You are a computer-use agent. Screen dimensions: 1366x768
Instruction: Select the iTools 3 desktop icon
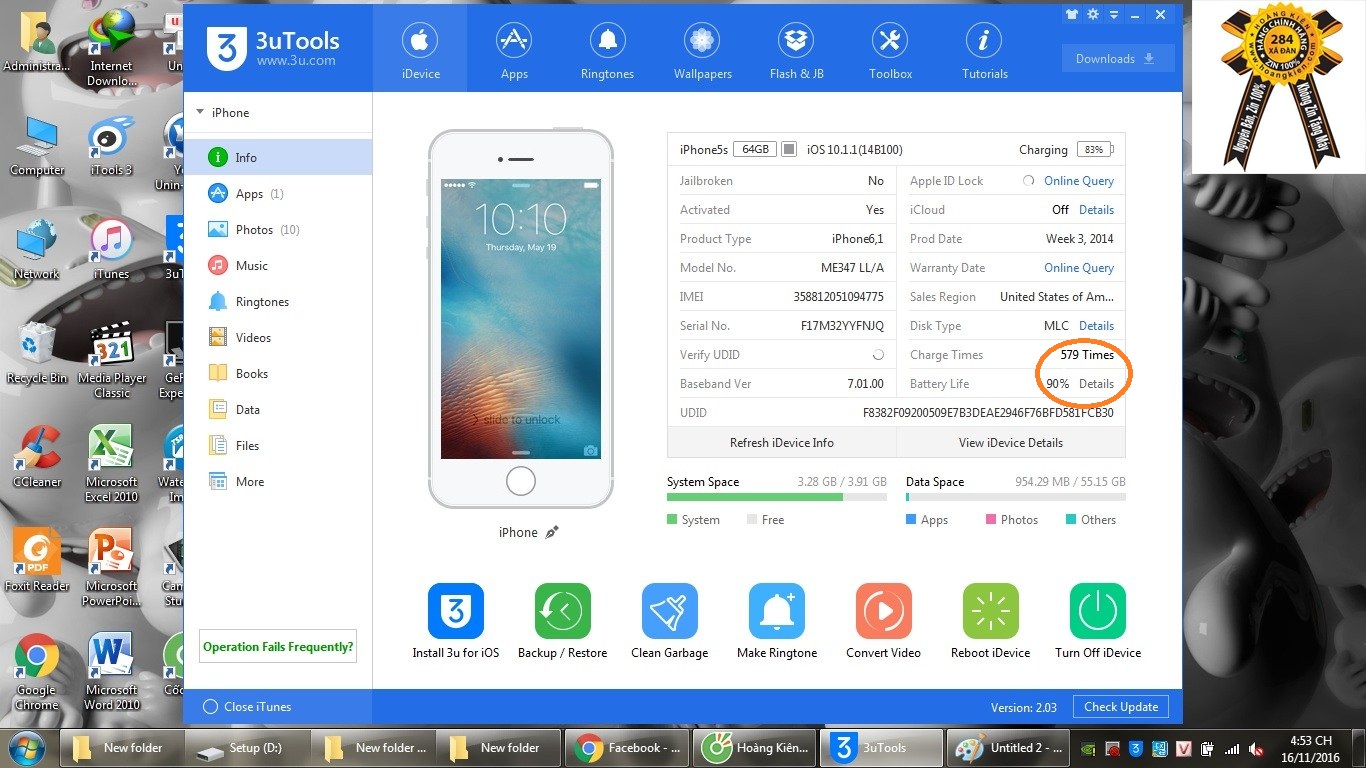[x=111, y=146]
